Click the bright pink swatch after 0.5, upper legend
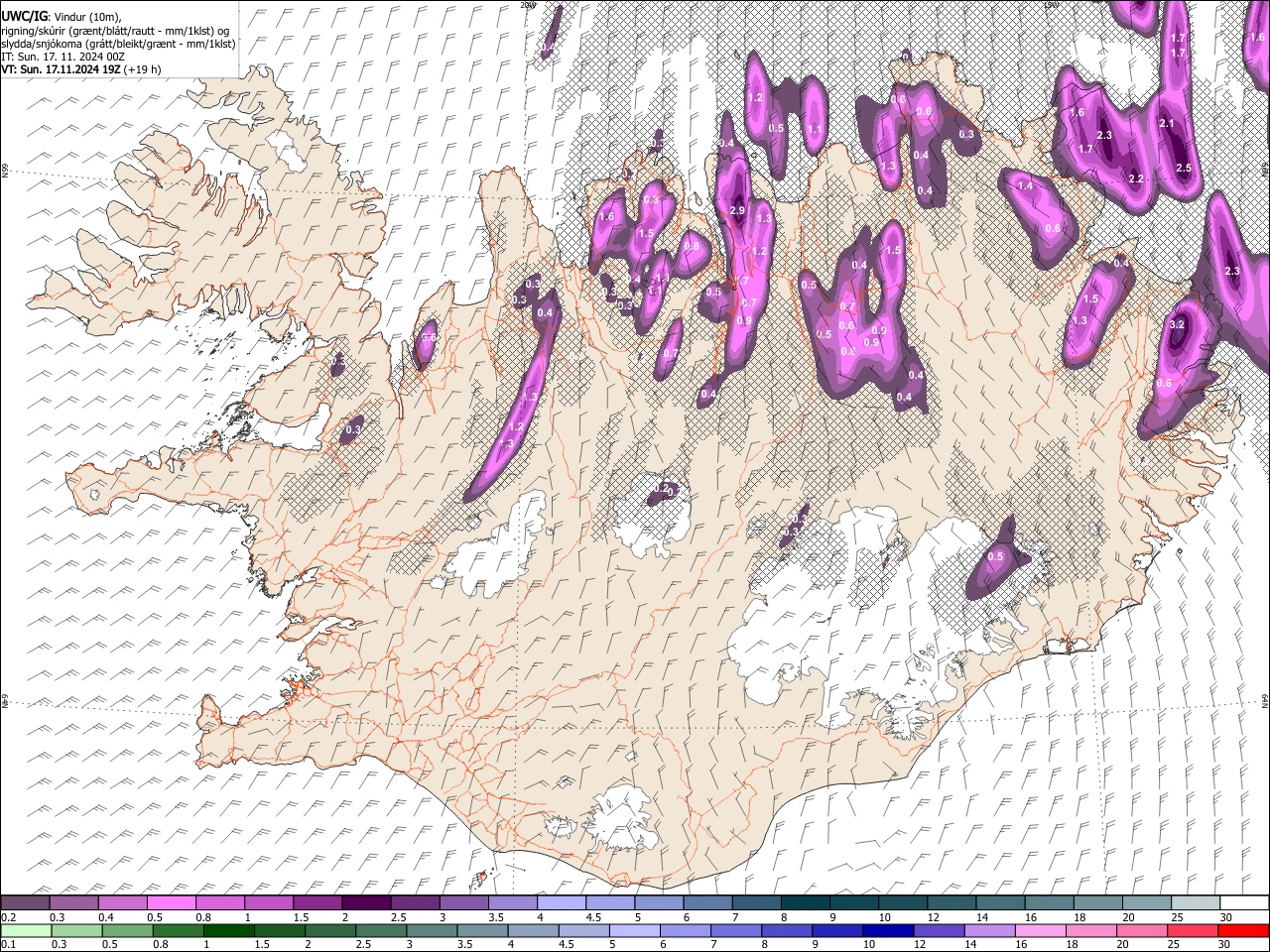 171,903
